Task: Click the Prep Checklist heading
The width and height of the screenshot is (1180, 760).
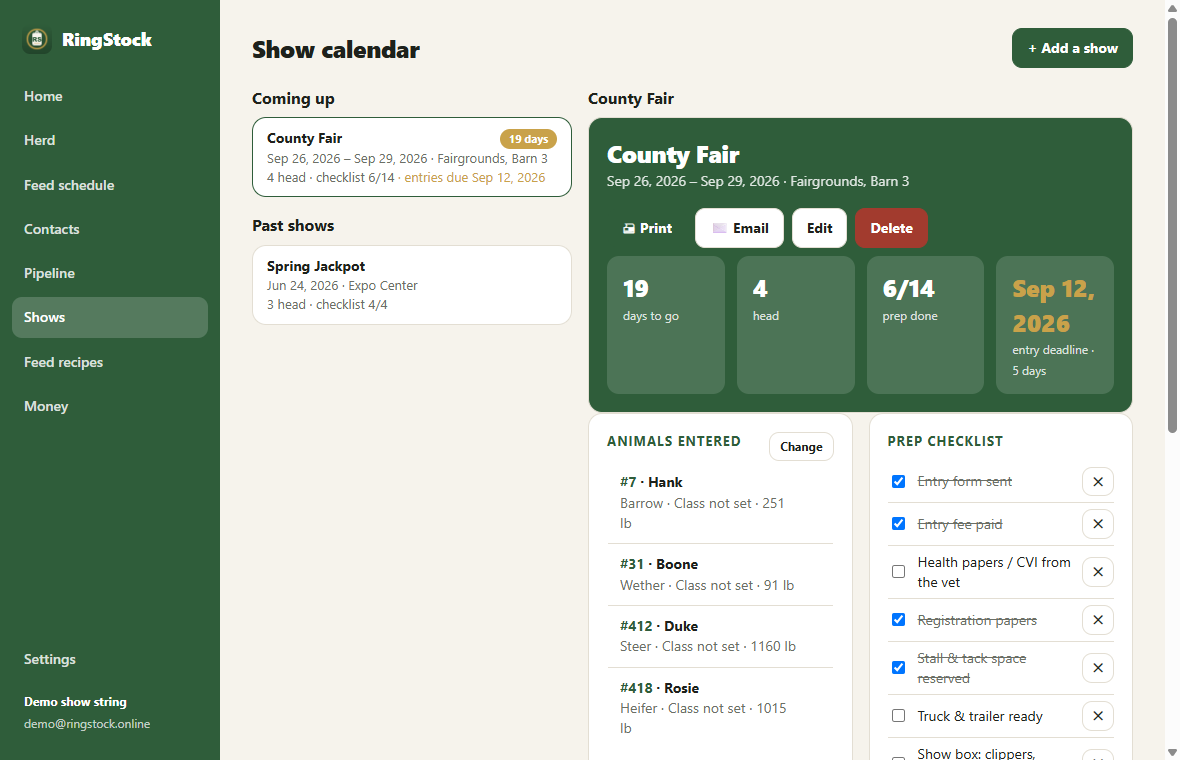Action: [x=945, y=442]
